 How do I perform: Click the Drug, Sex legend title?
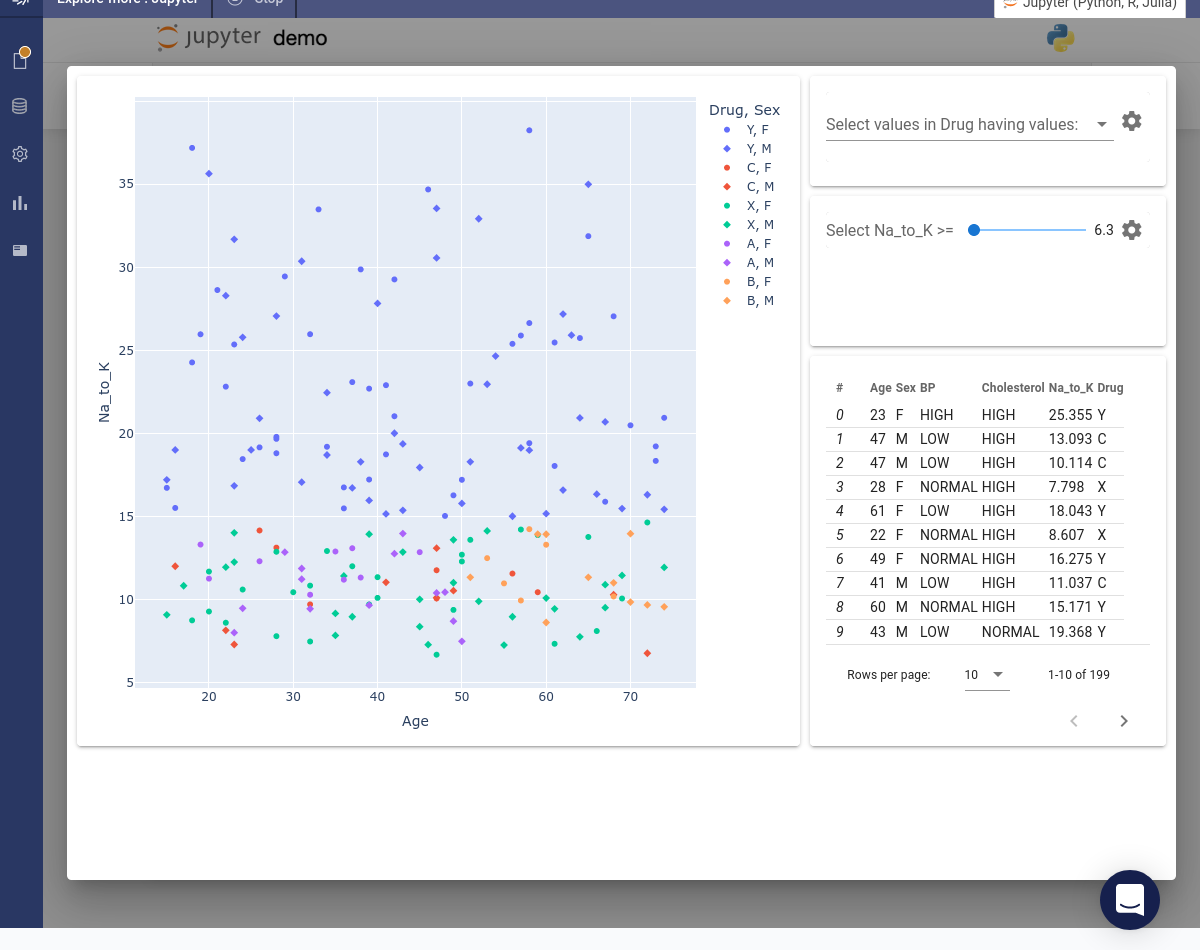pos(744,110)
